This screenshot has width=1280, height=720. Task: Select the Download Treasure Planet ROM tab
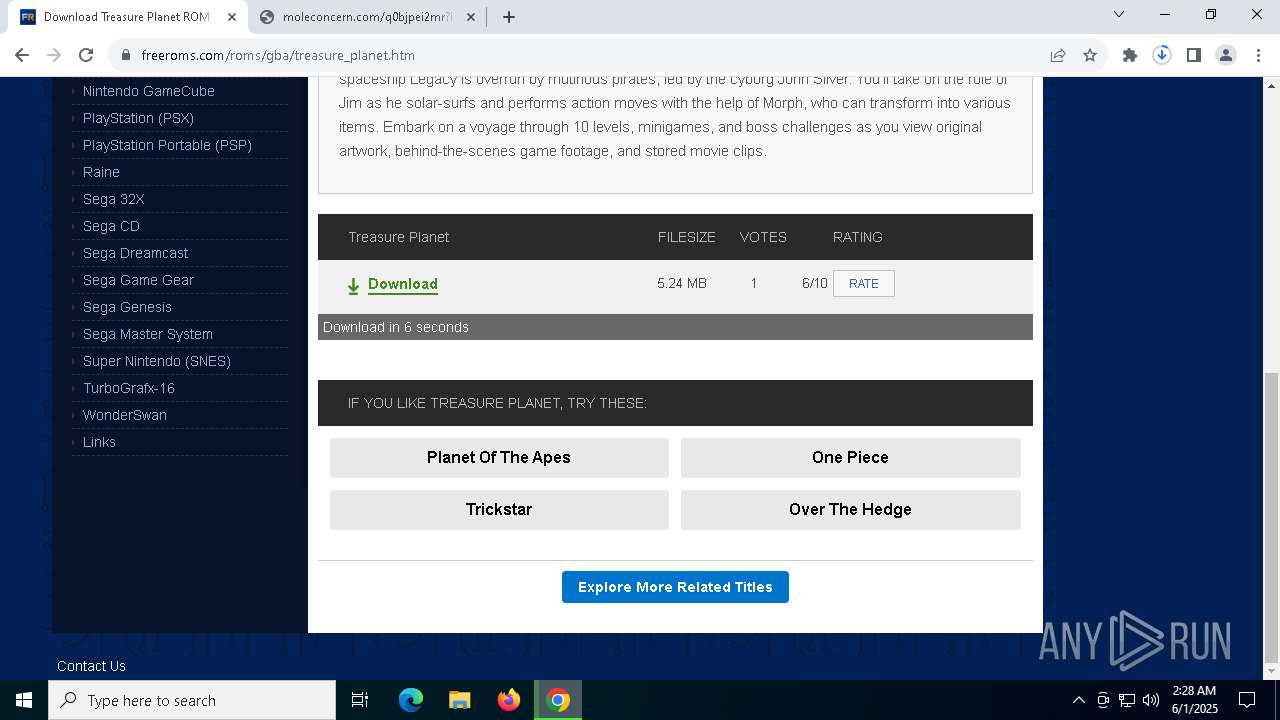pyautogui.click(x=128, y=17)
